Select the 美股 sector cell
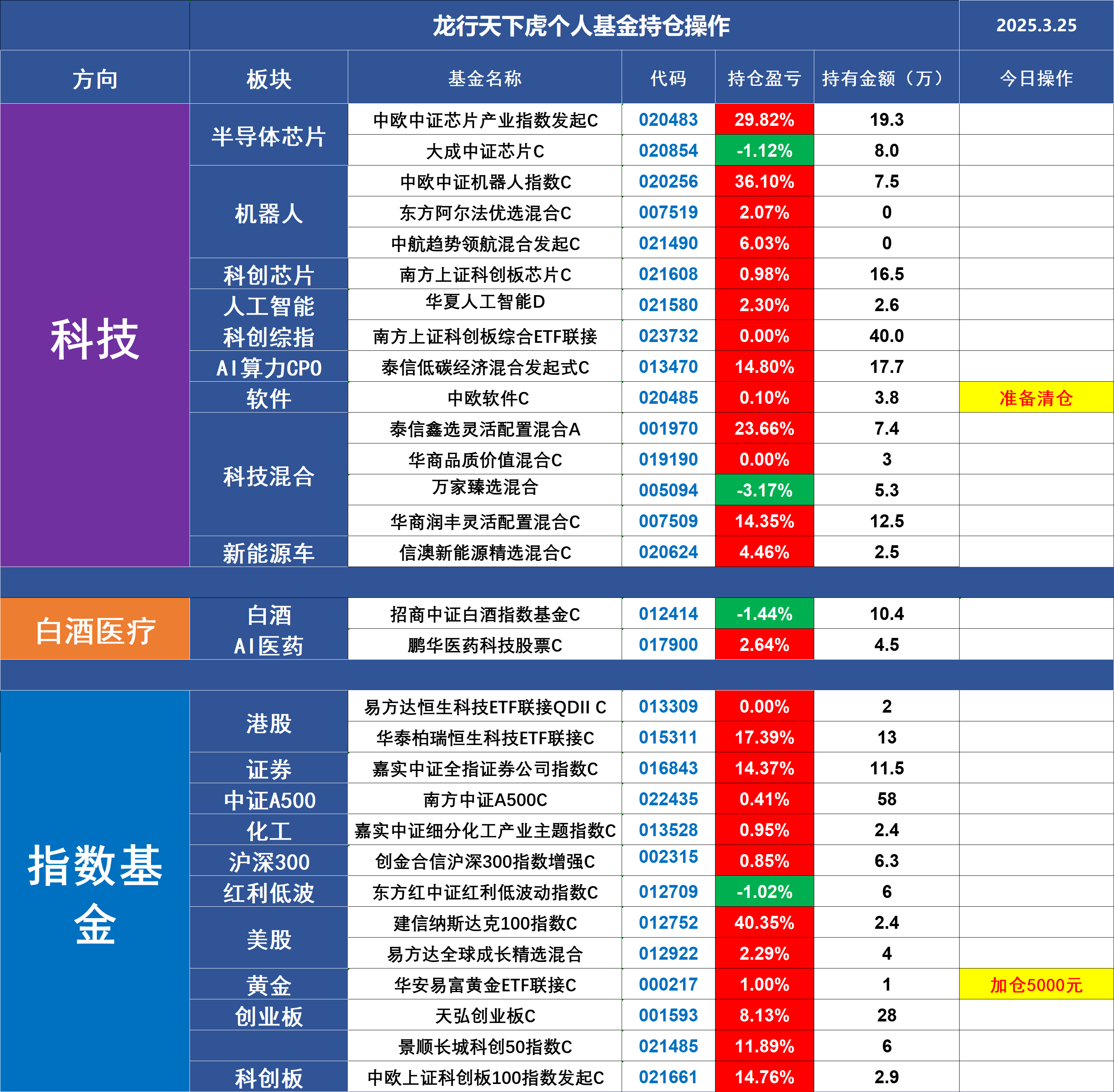The width and height of the screenshot is (1114, 1092). point(268,938)
